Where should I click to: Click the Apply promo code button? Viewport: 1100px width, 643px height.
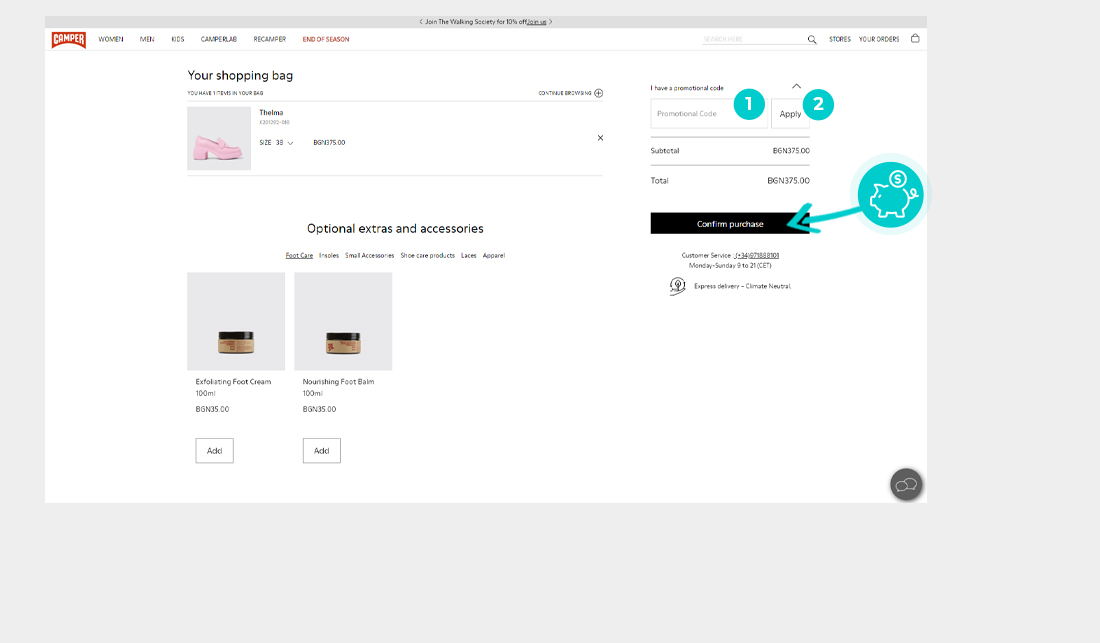(790, 114)
